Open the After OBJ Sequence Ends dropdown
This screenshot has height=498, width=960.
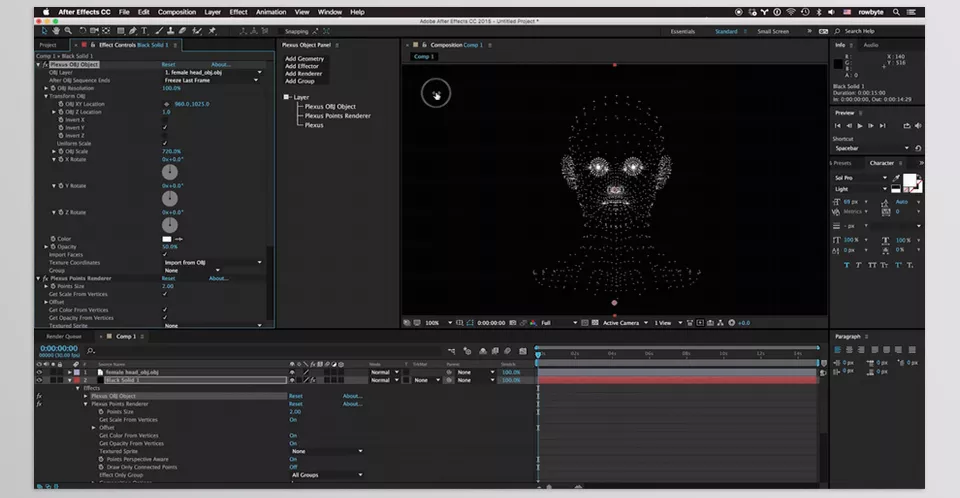coord(211,80)
